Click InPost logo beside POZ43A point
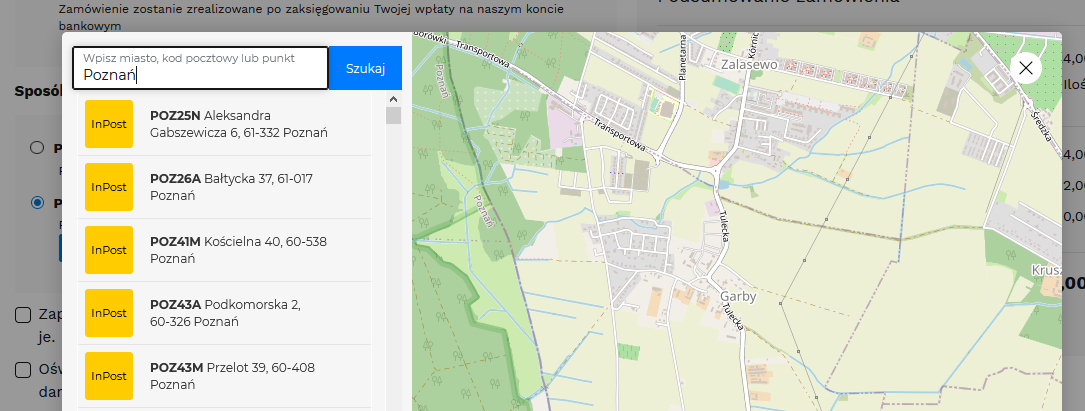Image resolution: width=1085 pixels, height=411 pixels. (x=109, y=313)
